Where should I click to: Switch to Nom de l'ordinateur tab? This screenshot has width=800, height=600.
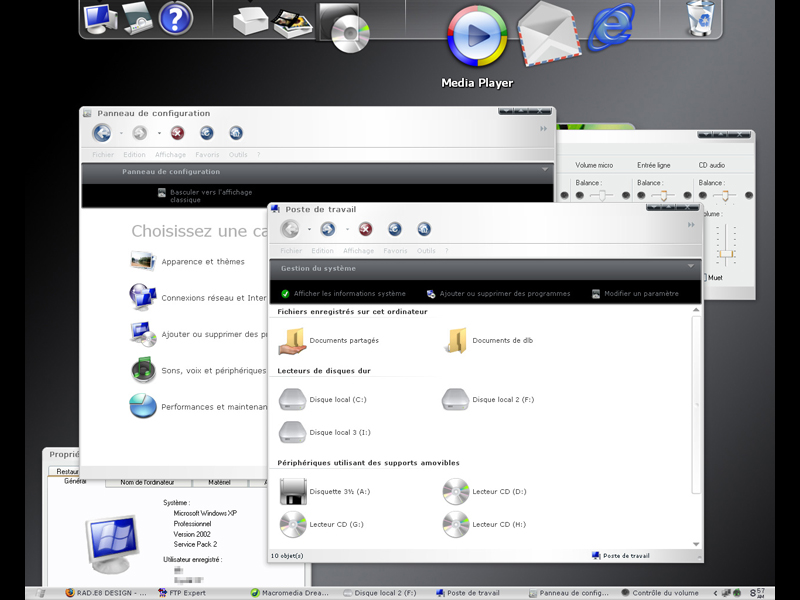pos(147,482)
